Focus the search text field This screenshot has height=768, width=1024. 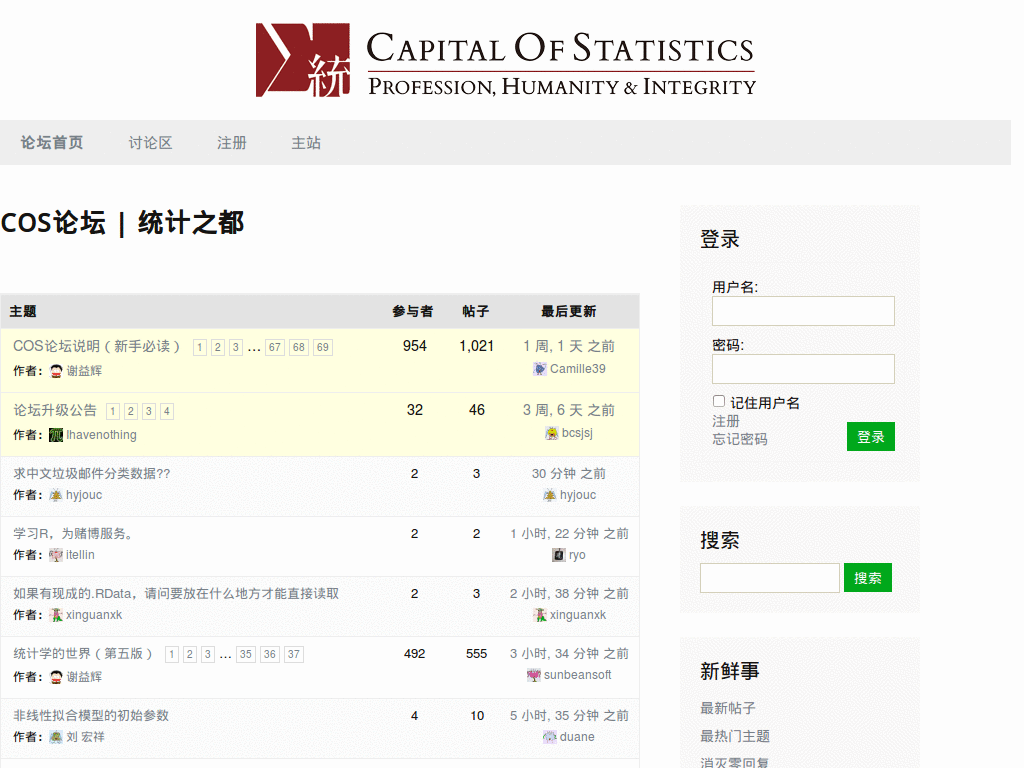pos(770,578)
